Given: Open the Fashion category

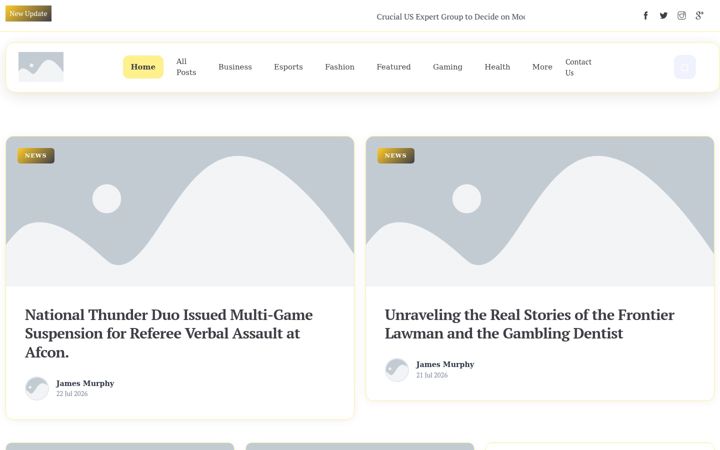Looking at the screenshot, I should (x=340, y=67).
